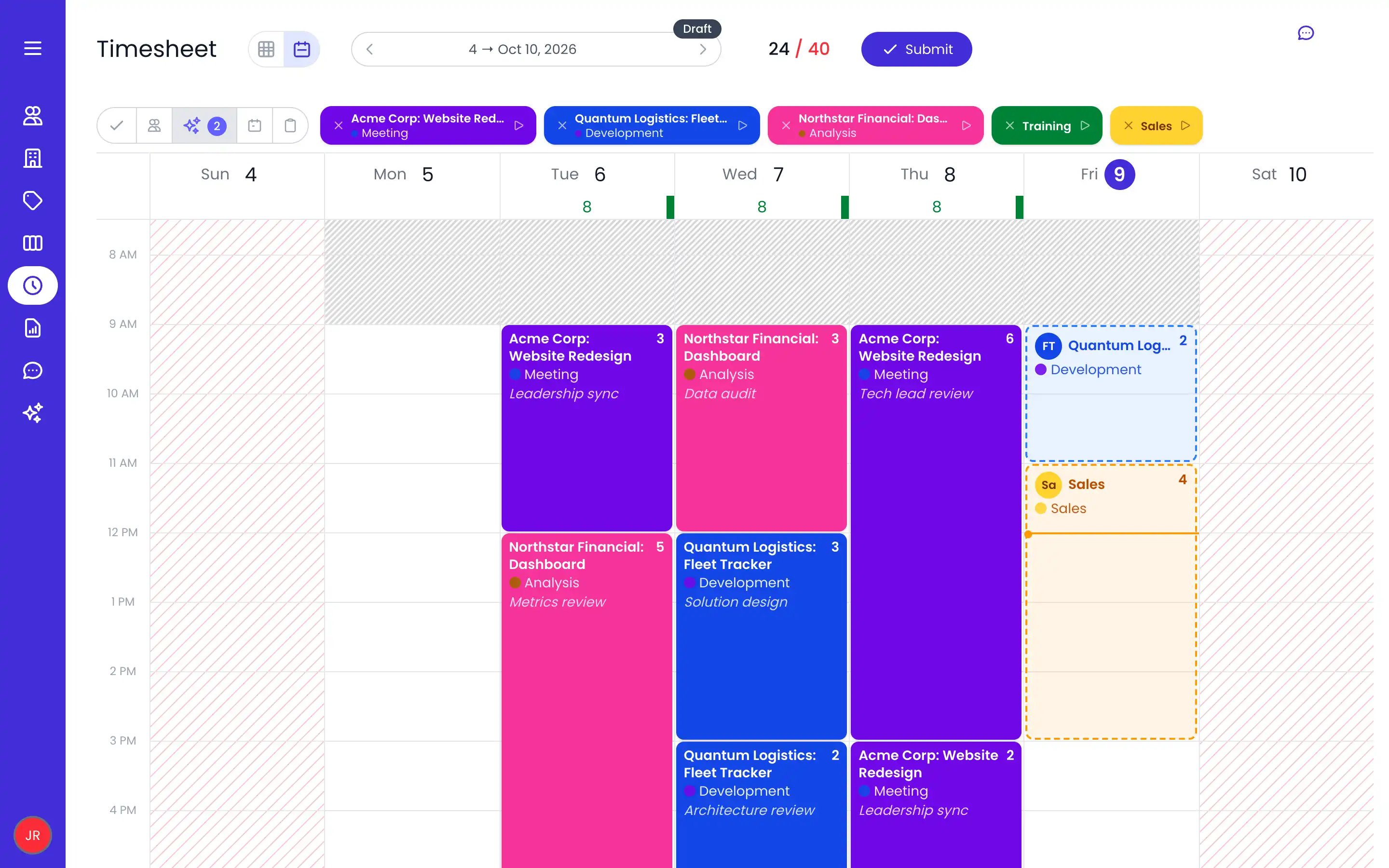The image size is (1389, 868).
Task: Click the JR user avatar
Action: pyautogui.click(x=33, y=835)
